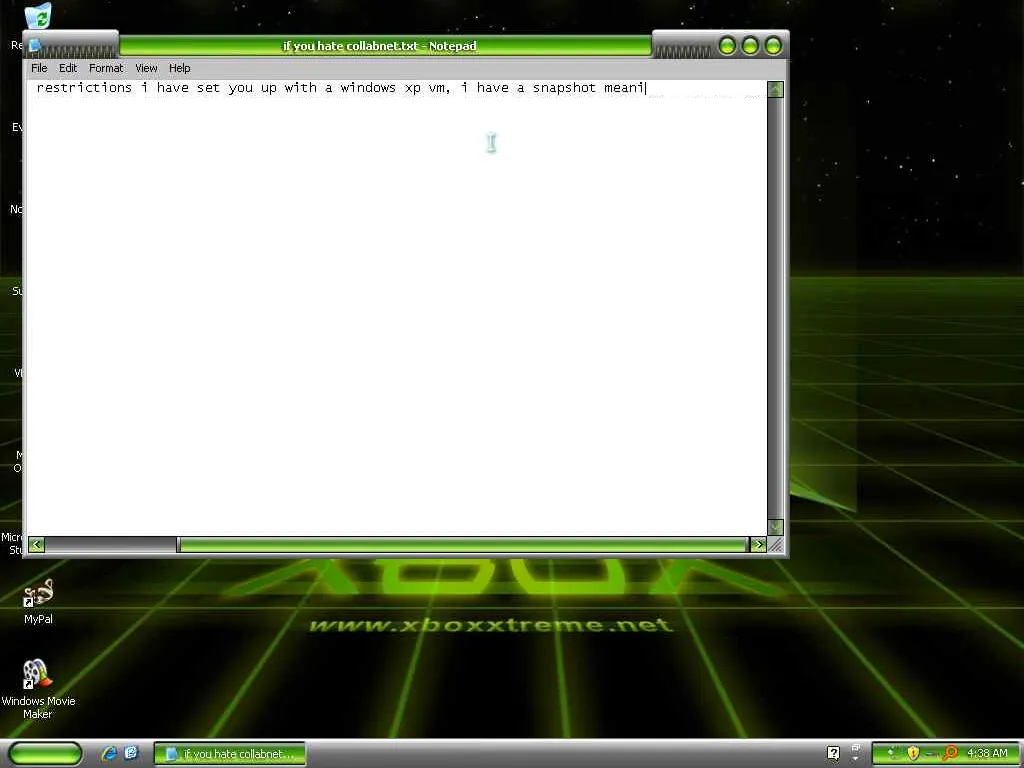Click the window resize grip corner
The width and height of the screenshot is (1024, 768).
tap(776, 545)
